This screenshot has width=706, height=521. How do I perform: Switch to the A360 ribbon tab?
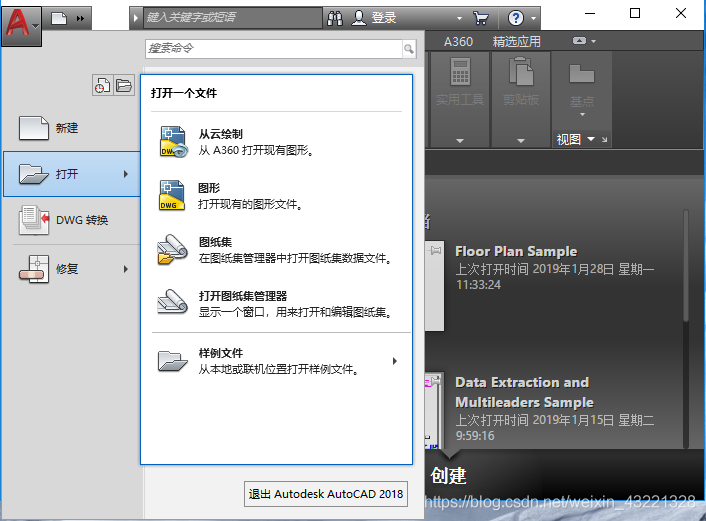pyautogui.click(x=458, y=42)
